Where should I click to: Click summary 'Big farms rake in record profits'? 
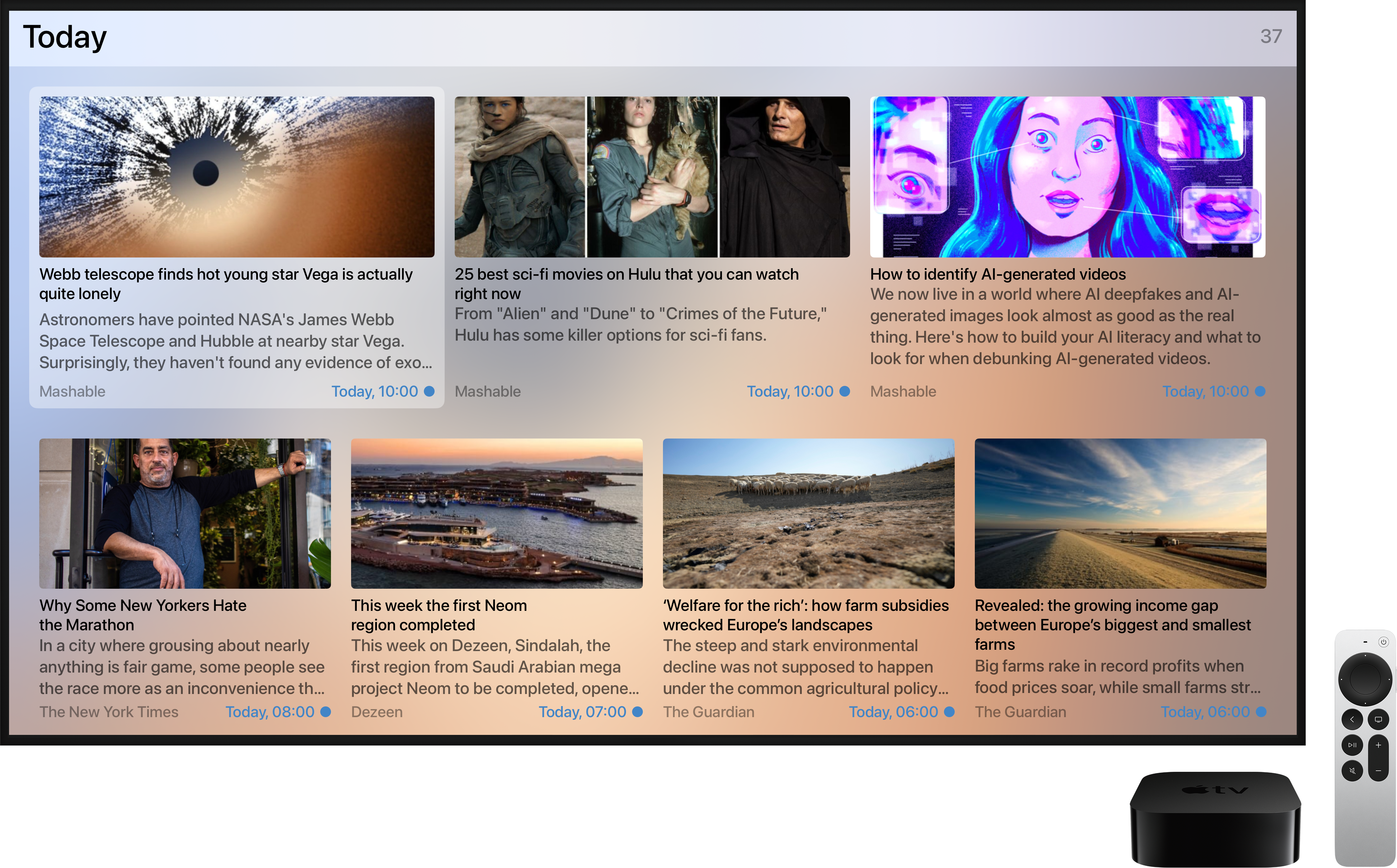pyautogui.click(x=1118, y=677)
